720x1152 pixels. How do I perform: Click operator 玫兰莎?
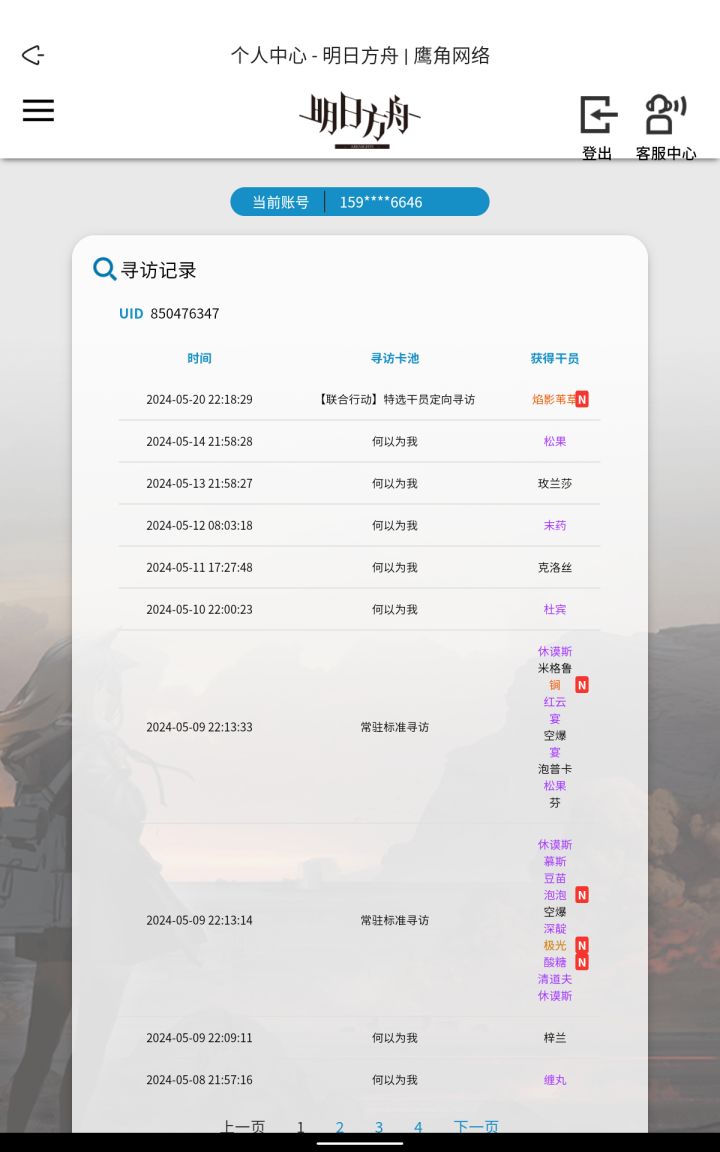point(555,483)
